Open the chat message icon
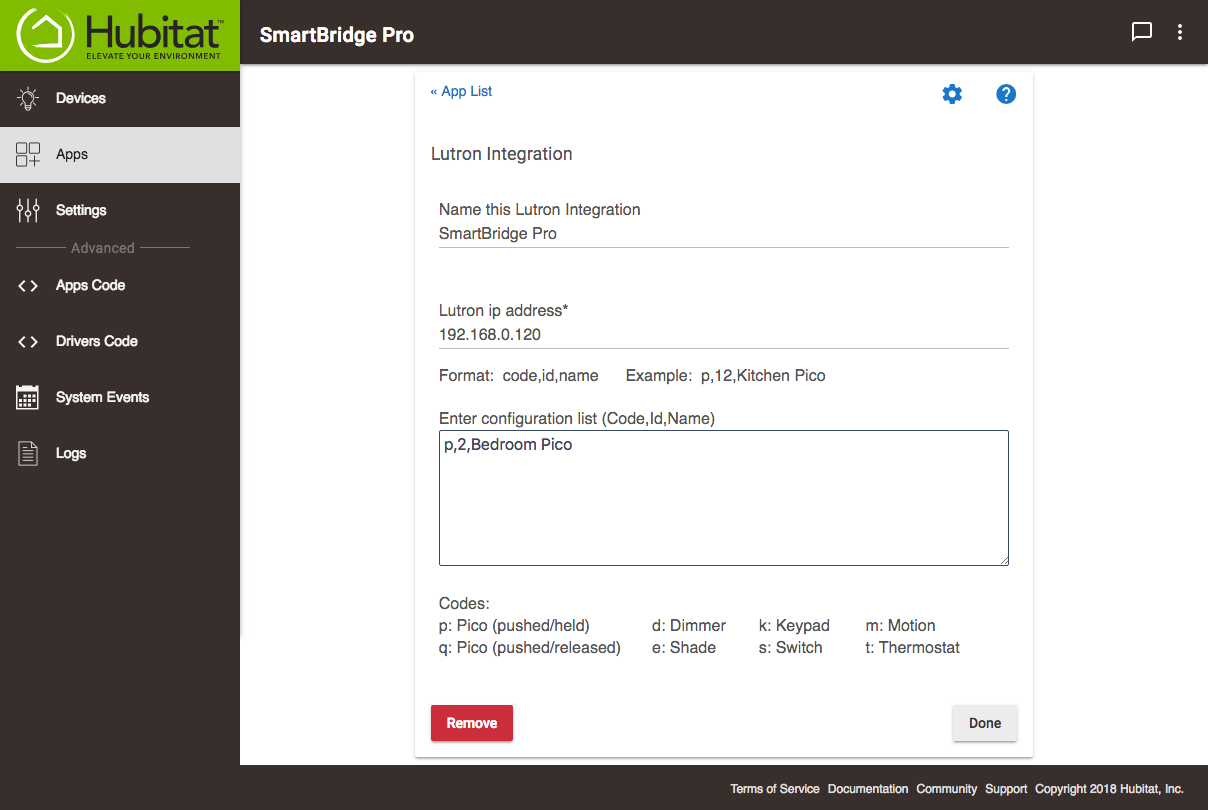Screen dimensions: 1208x810 (1141, 32)
